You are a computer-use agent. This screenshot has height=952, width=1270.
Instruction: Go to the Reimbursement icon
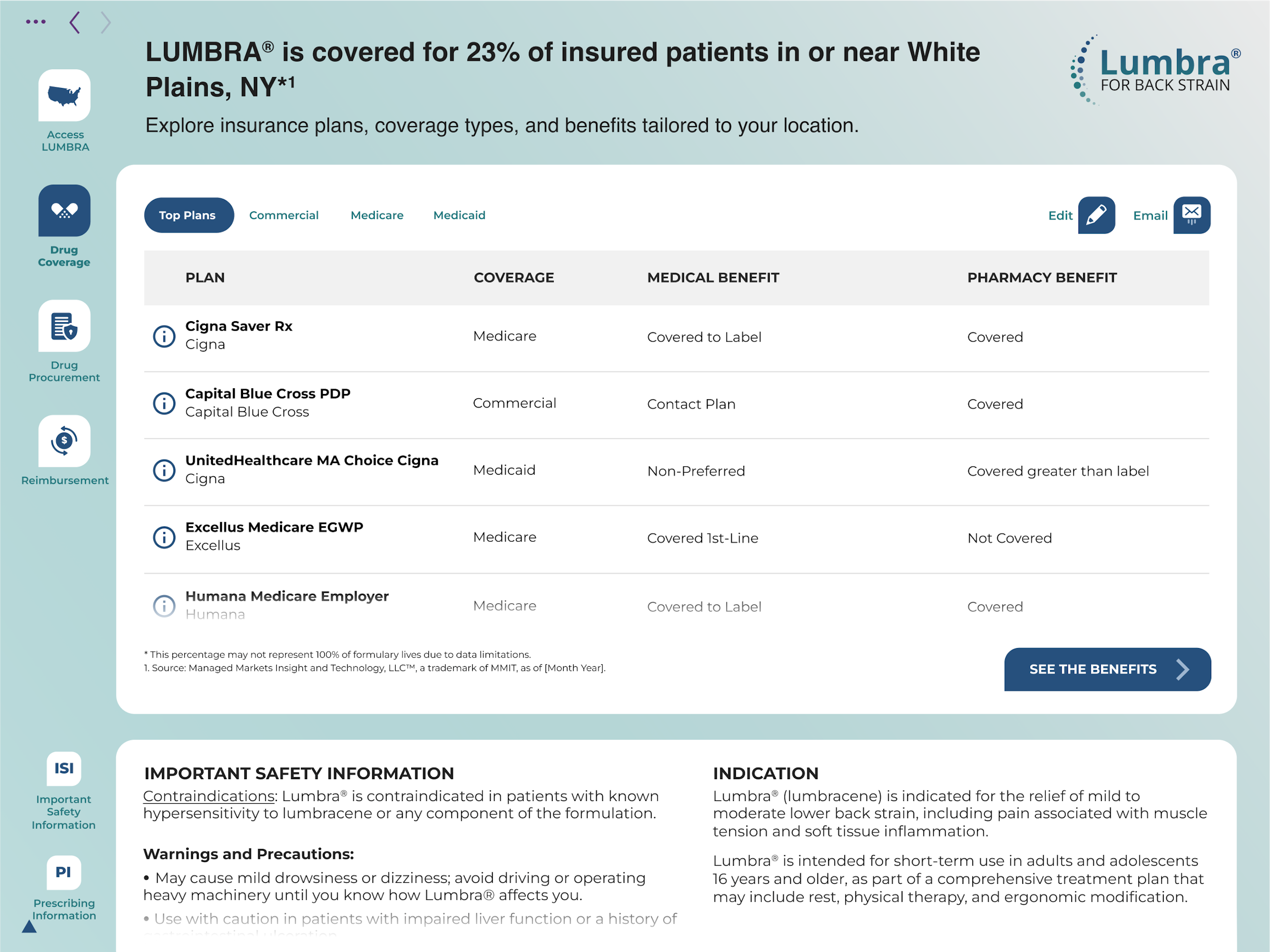[65, 441]
